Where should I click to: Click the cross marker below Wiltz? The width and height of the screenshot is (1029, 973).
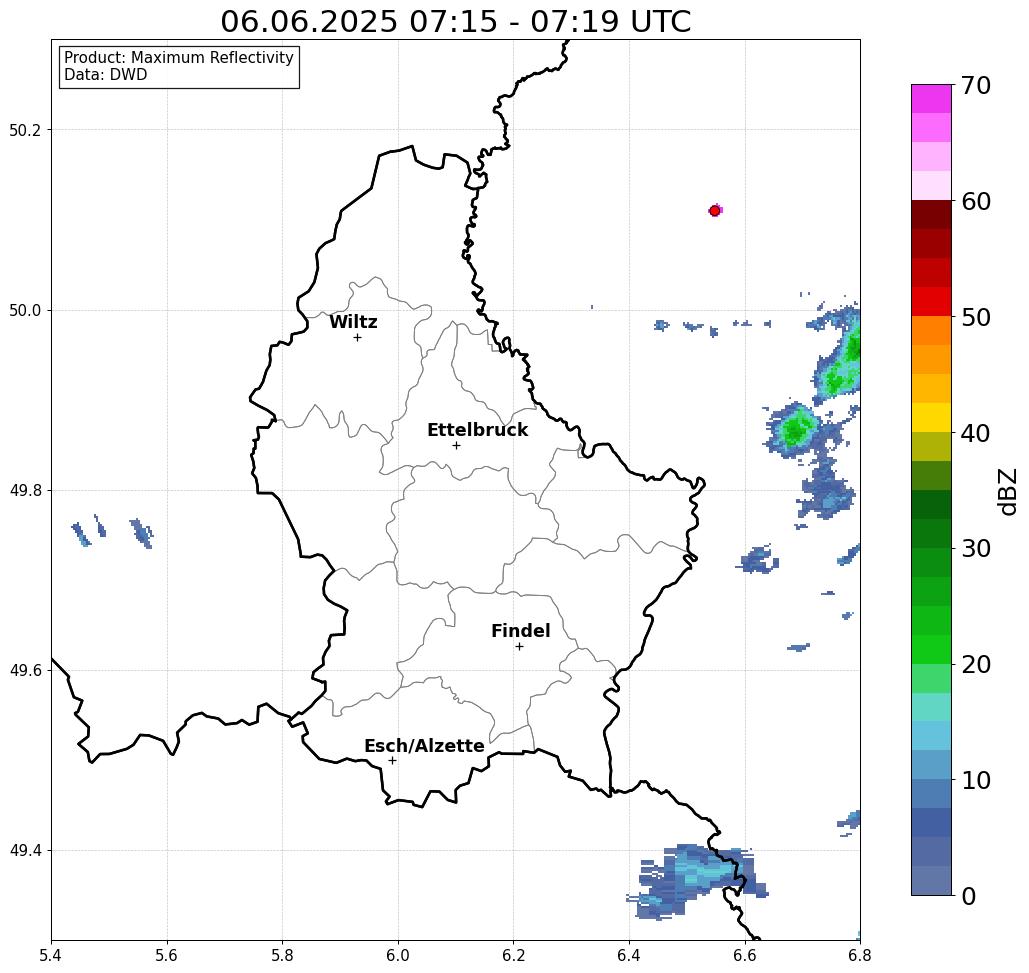click(x=357, y=337)
